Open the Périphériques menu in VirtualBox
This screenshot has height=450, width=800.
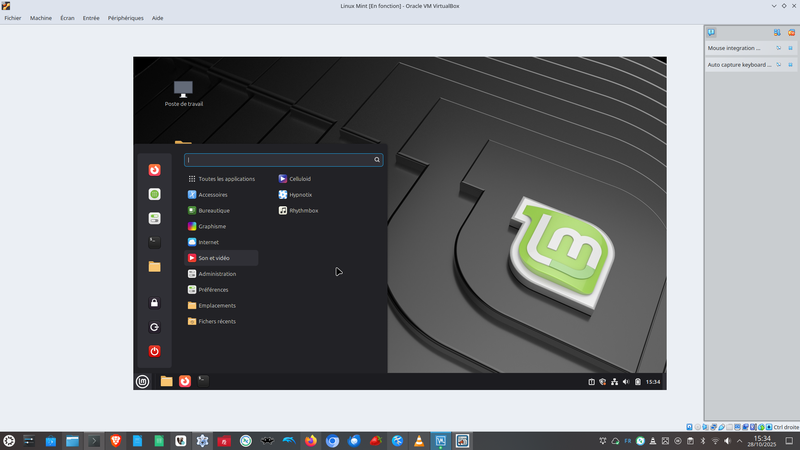125,18
